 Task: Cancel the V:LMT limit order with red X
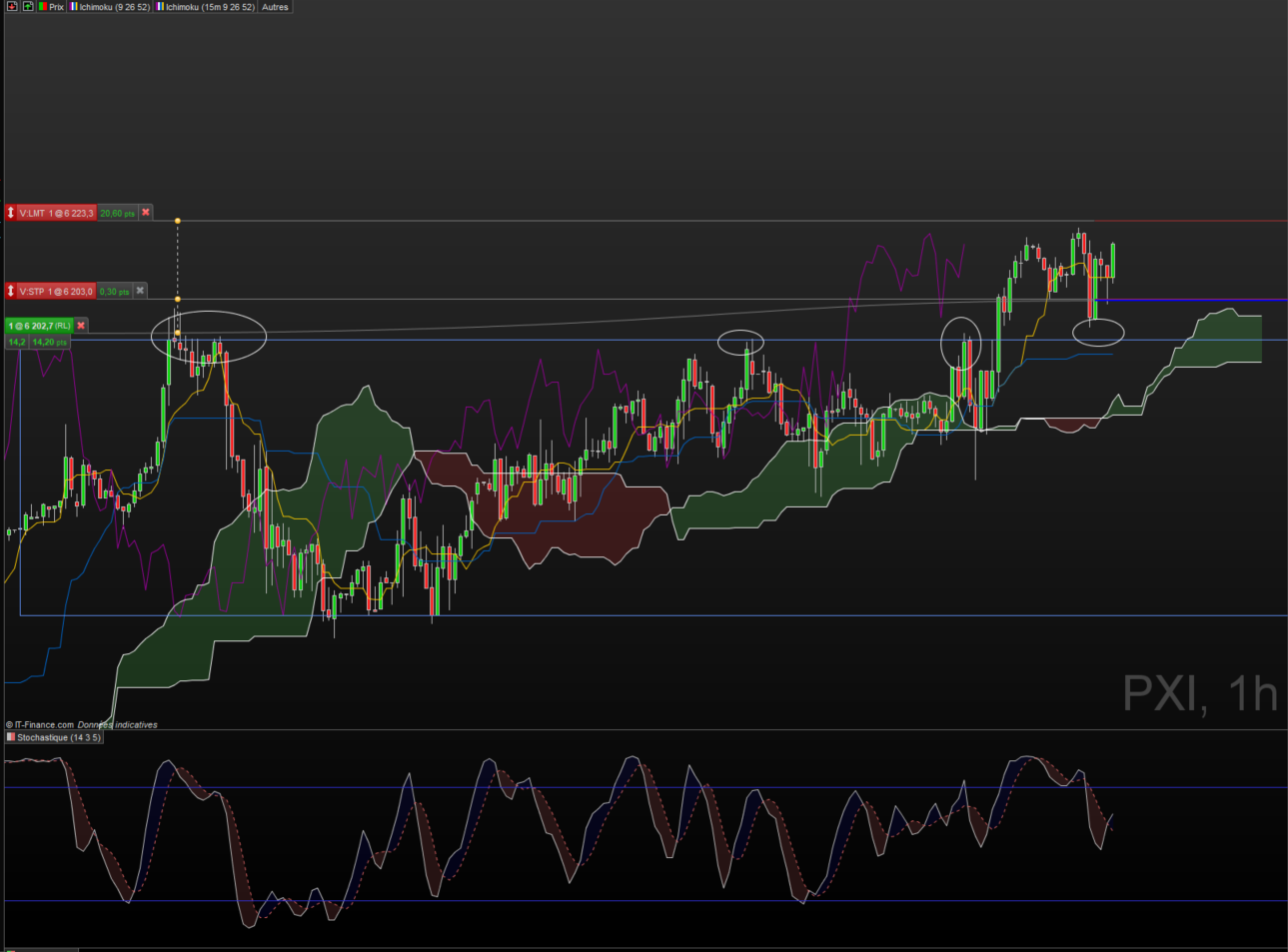point(146,213)
